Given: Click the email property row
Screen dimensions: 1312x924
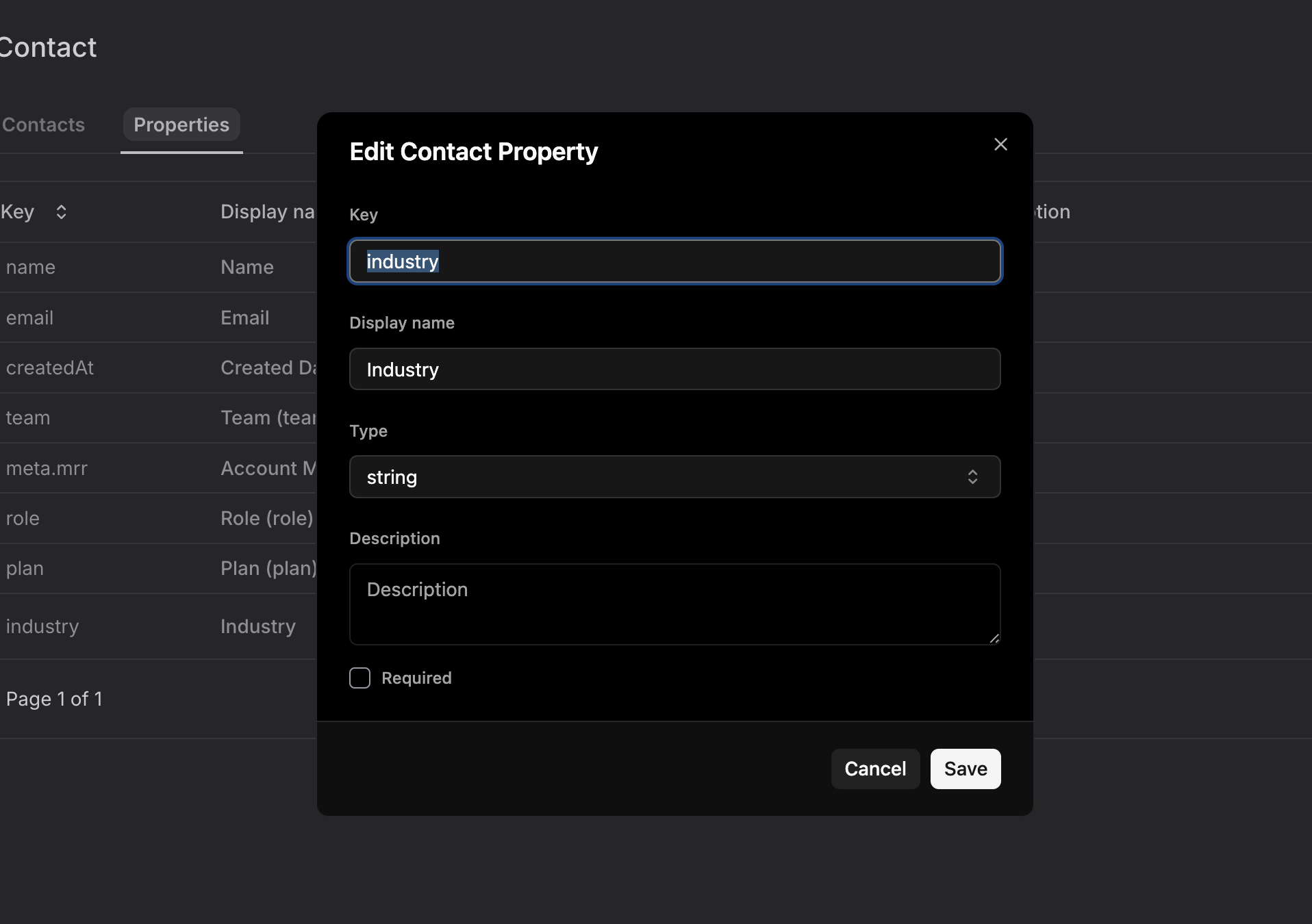Looking at the screenshot, I should tap(30, 318).
